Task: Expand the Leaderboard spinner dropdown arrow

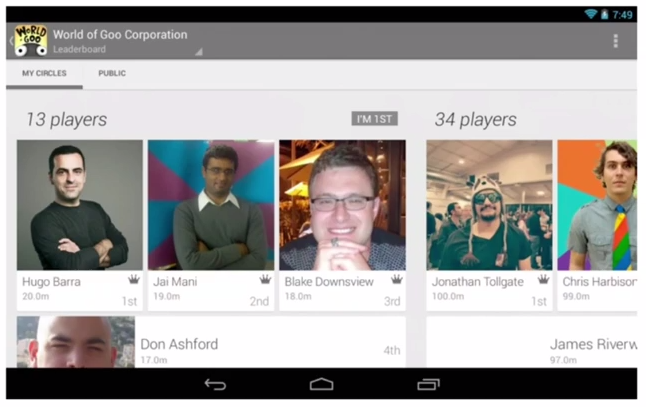Action: pyautogui.click(x=199, y=52)
